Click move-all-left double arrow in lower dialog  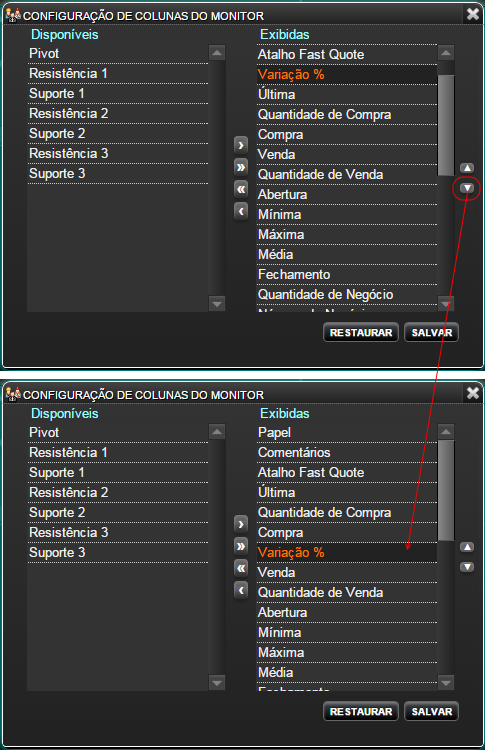[x=241, y=568]
